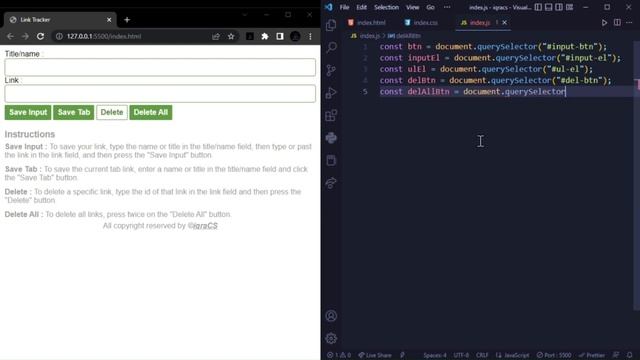Viewport: 640px width, 360px height.
Task: Click the Save Input button
Action: pyautogui.click(x=28, y=112)
